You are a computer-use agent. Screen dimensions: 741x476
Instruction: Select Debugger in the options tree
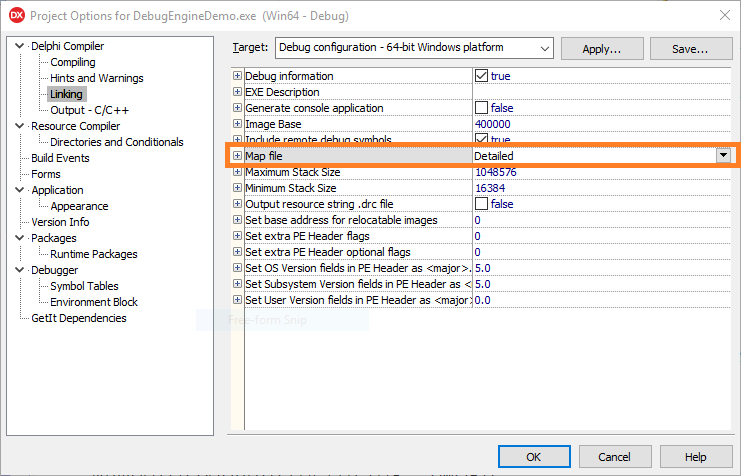coord(54,270)
